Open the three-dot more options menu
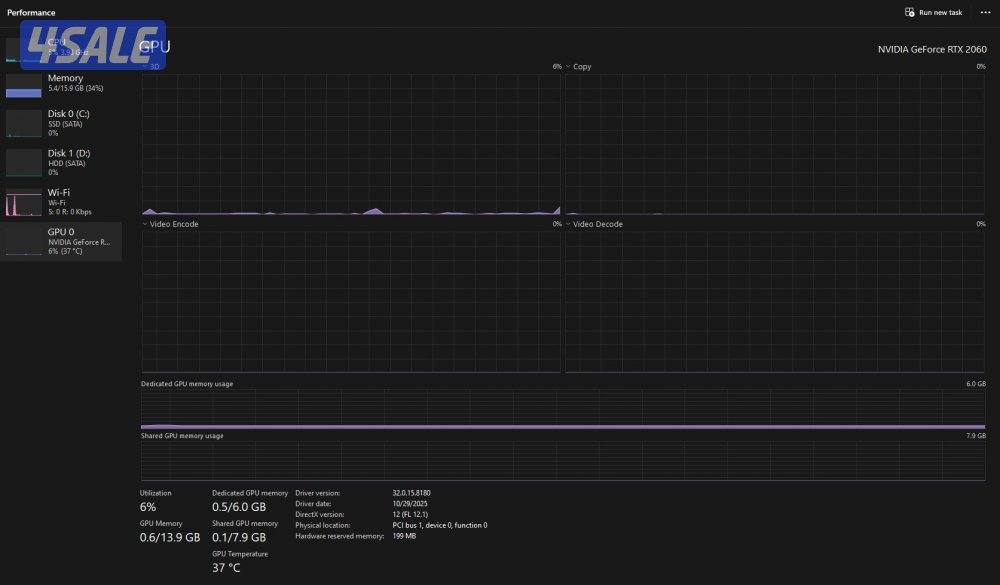Viewport: 1000px width, 585px height. click(x=985, y=12)
